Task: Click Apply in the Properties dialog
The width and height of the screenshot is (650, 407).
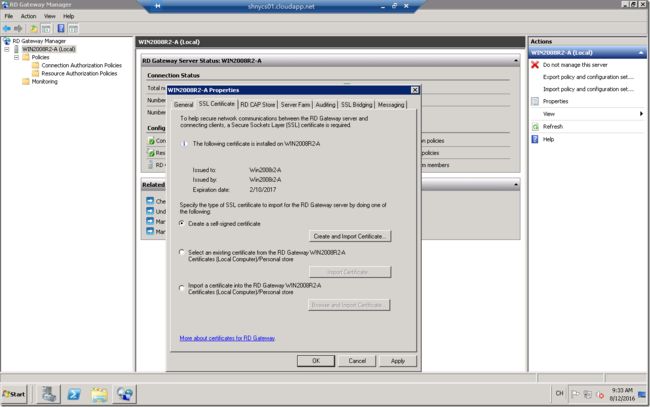Action: coord(398,361)
